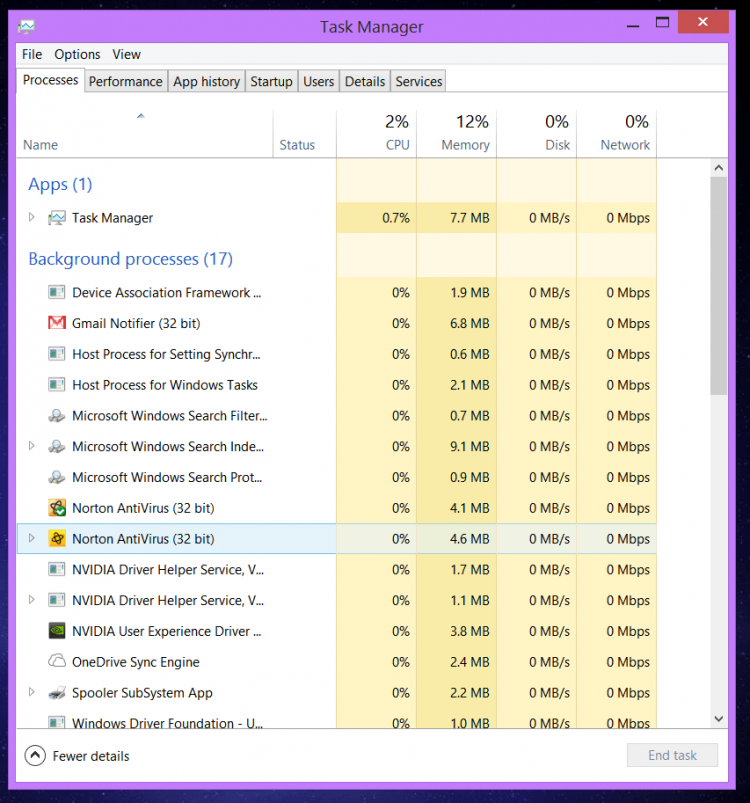This screenshot has width=750, height=803.
Task: Click the 6.8 MB memory value
Action: click(469, 323)
